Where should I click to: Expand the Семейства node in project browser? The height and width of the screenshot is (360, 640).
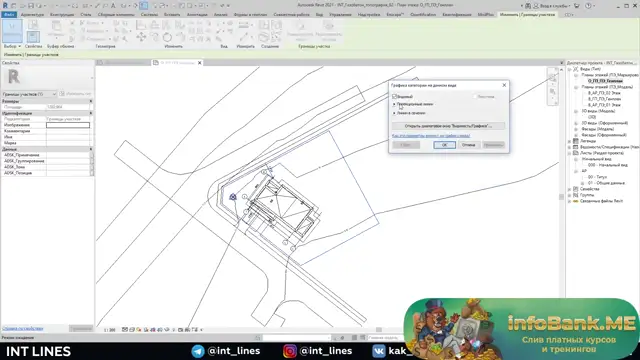(x=570, y=189)
